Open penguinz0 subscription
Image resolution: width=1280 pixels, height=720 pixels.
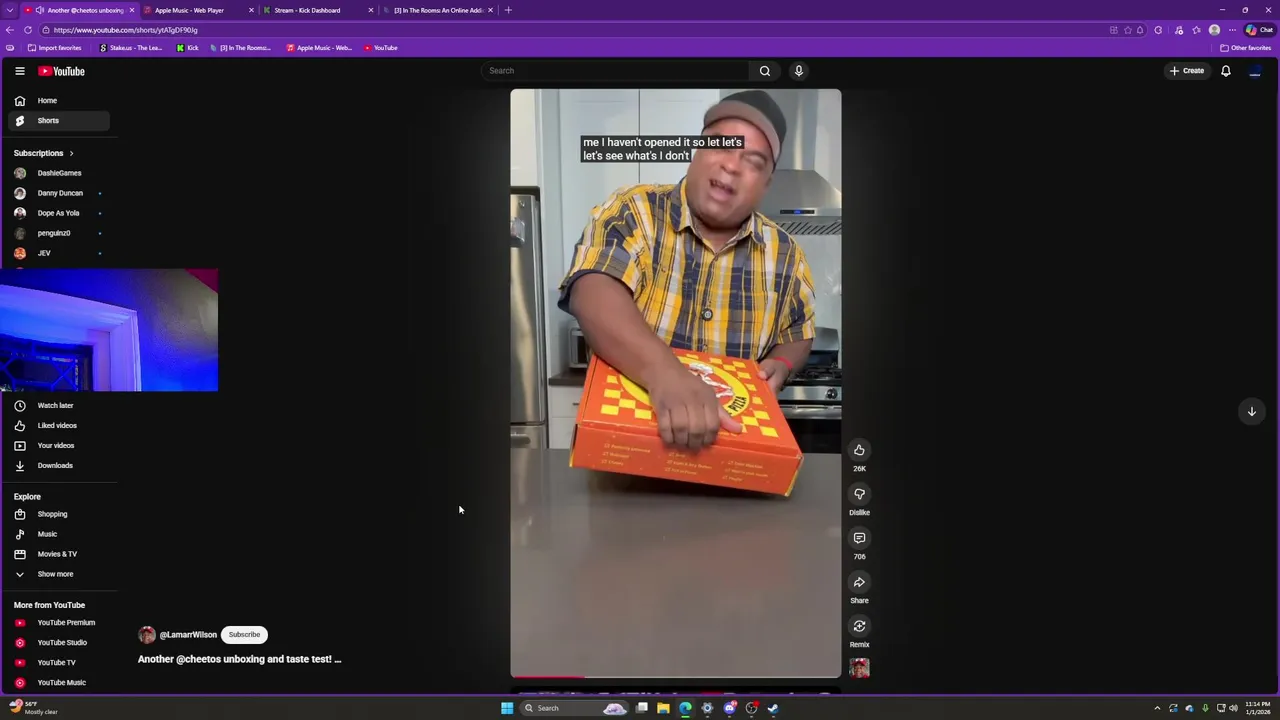[55, 233]
